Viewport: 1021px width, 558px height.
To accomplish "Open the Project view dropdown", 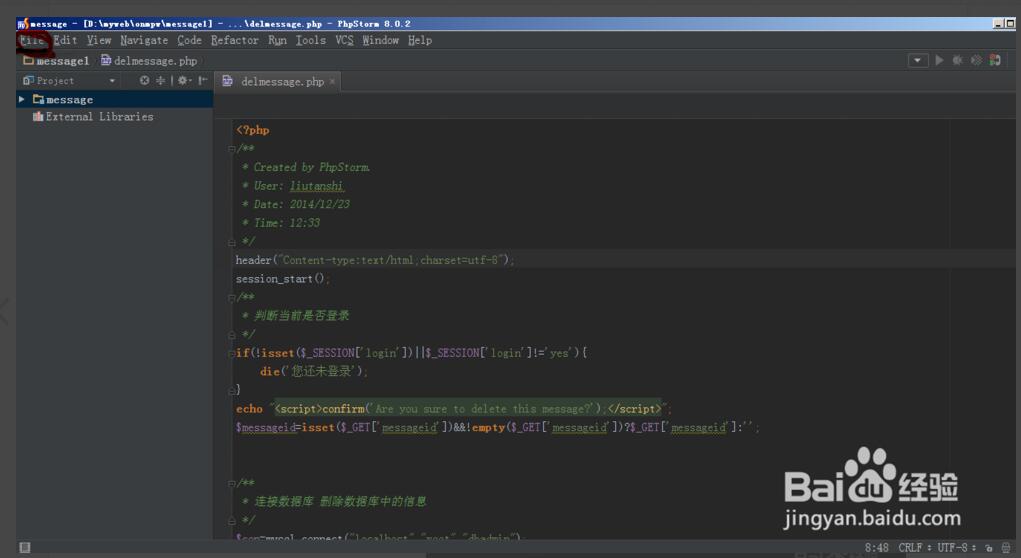I will (x=112, y=81).
